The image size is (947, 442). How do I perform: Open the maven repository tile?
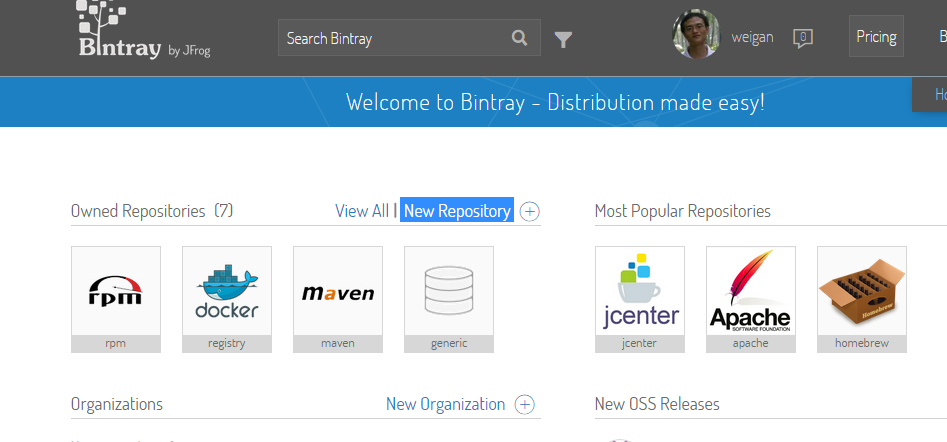(338, 299)
